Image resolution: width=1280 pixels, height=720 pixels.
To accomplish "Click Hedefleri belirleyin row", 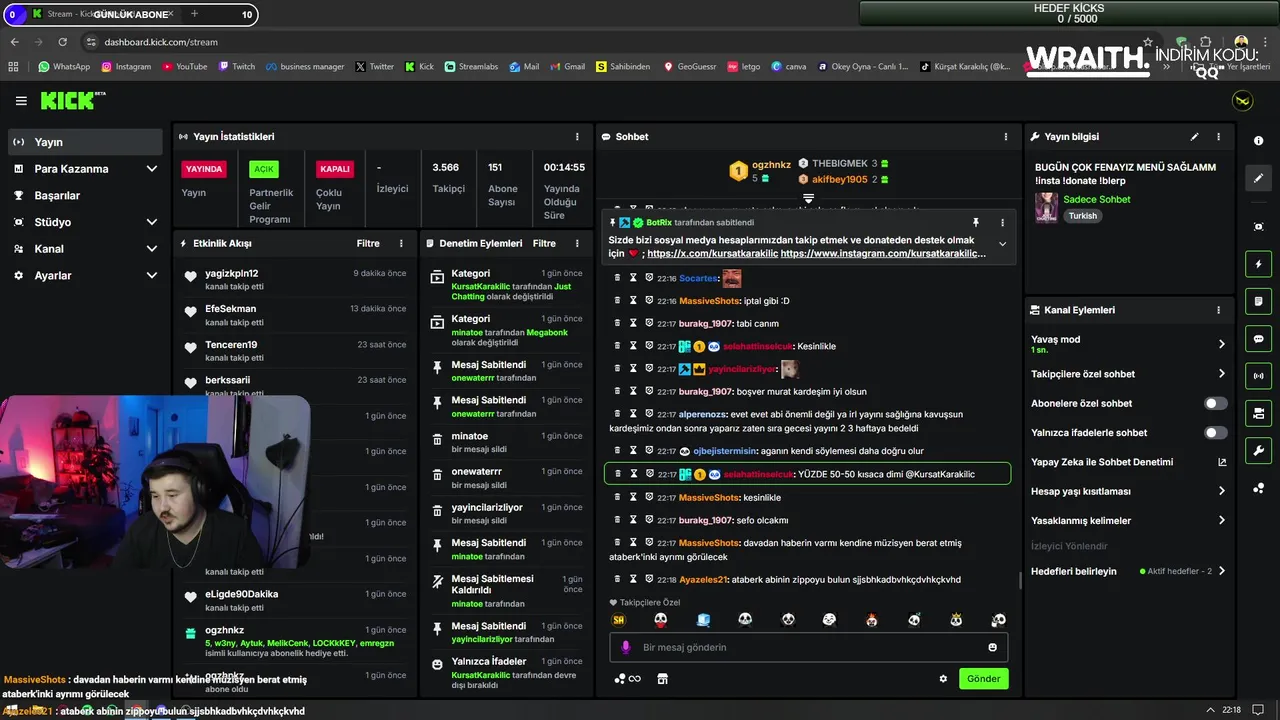I will click(x=1128, y=571).
